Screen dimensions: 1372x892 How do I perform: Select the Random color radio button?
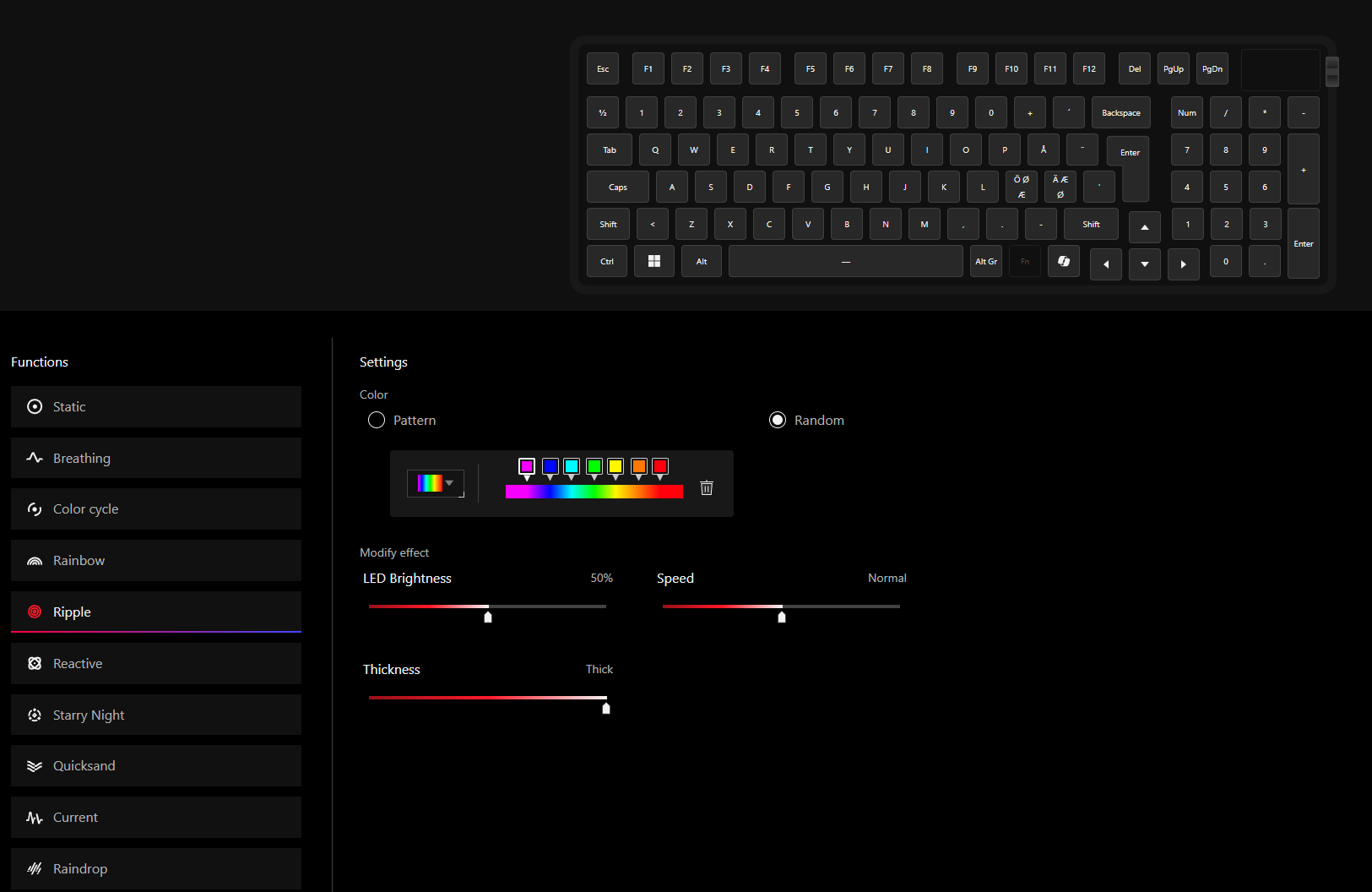[778, 421]
